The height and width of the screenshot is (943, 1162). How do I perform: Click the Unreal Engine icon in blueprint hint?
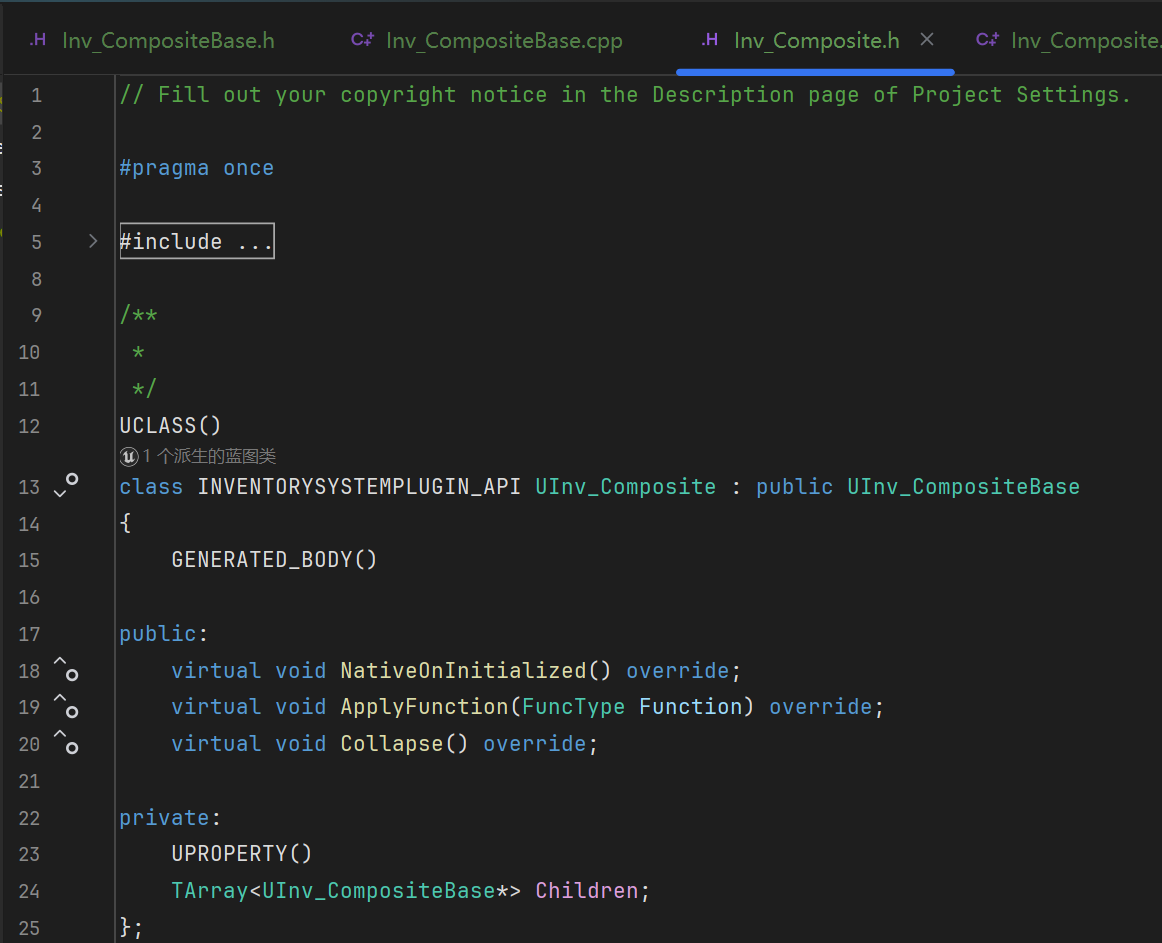point(129,457)
